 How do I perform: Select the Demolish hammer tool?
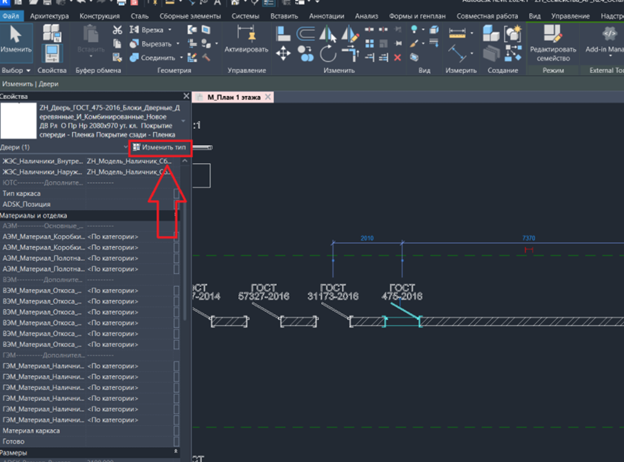[206, 58]
